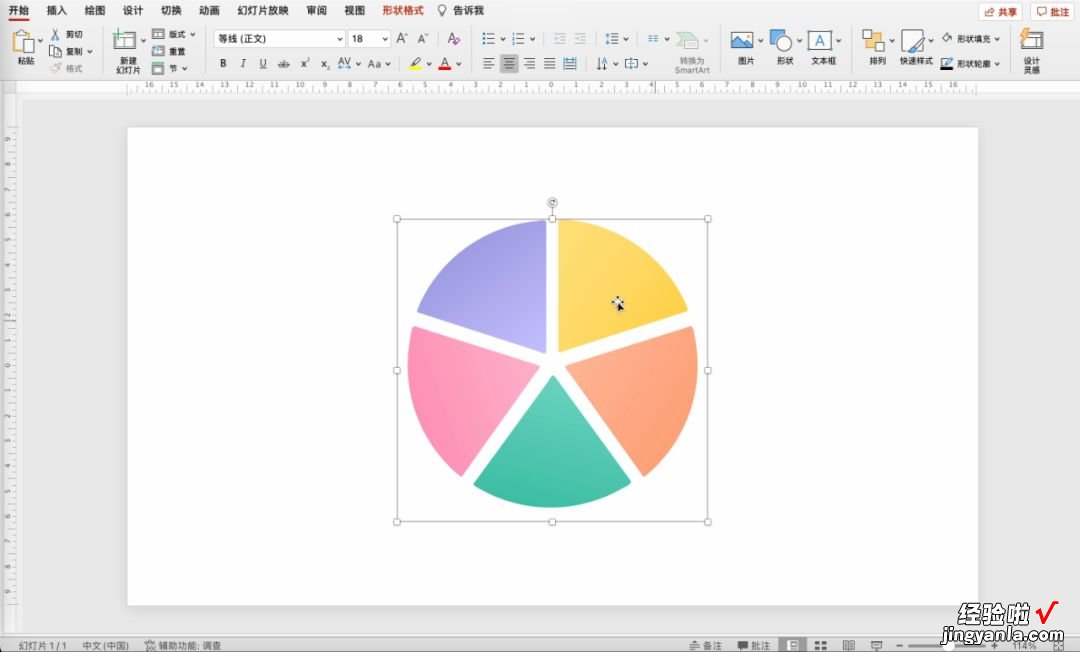The image size is (1080, 652).
Task: Toggle Bold formatting
Action: (223, 63)
